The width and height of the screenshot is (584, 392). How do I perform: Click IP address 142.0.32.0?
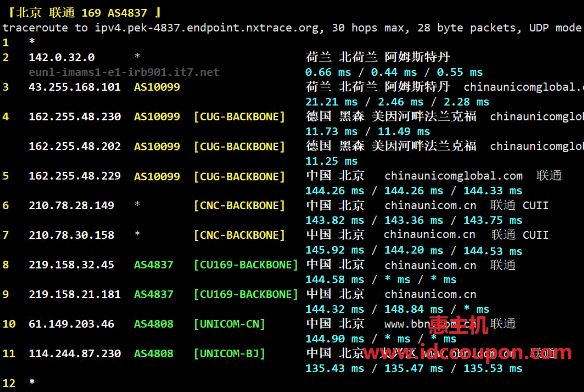[61, 57]
